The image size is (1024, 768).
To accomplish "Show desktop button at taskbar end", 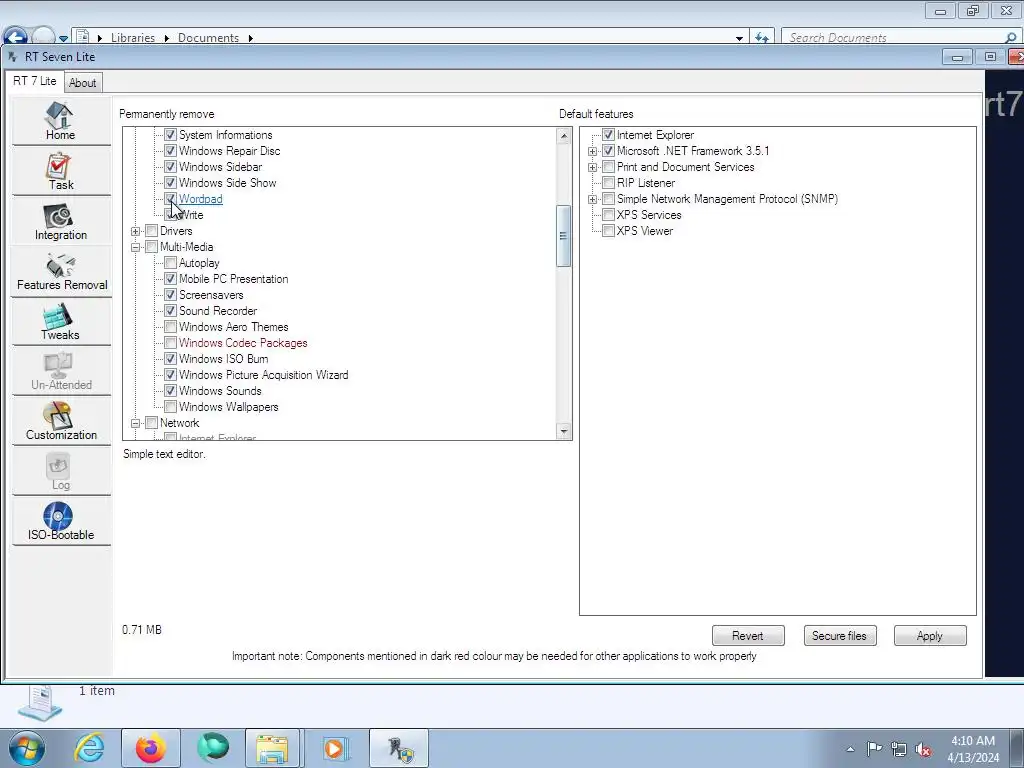I will [1017, 748].
